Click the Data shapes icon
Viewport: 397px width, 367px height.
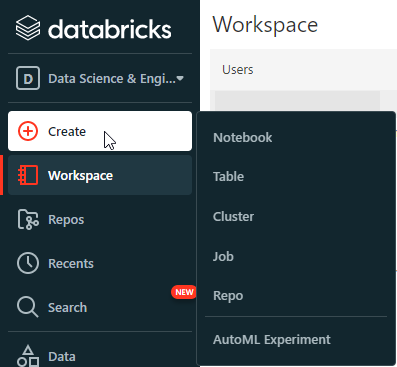coord(28,356)
